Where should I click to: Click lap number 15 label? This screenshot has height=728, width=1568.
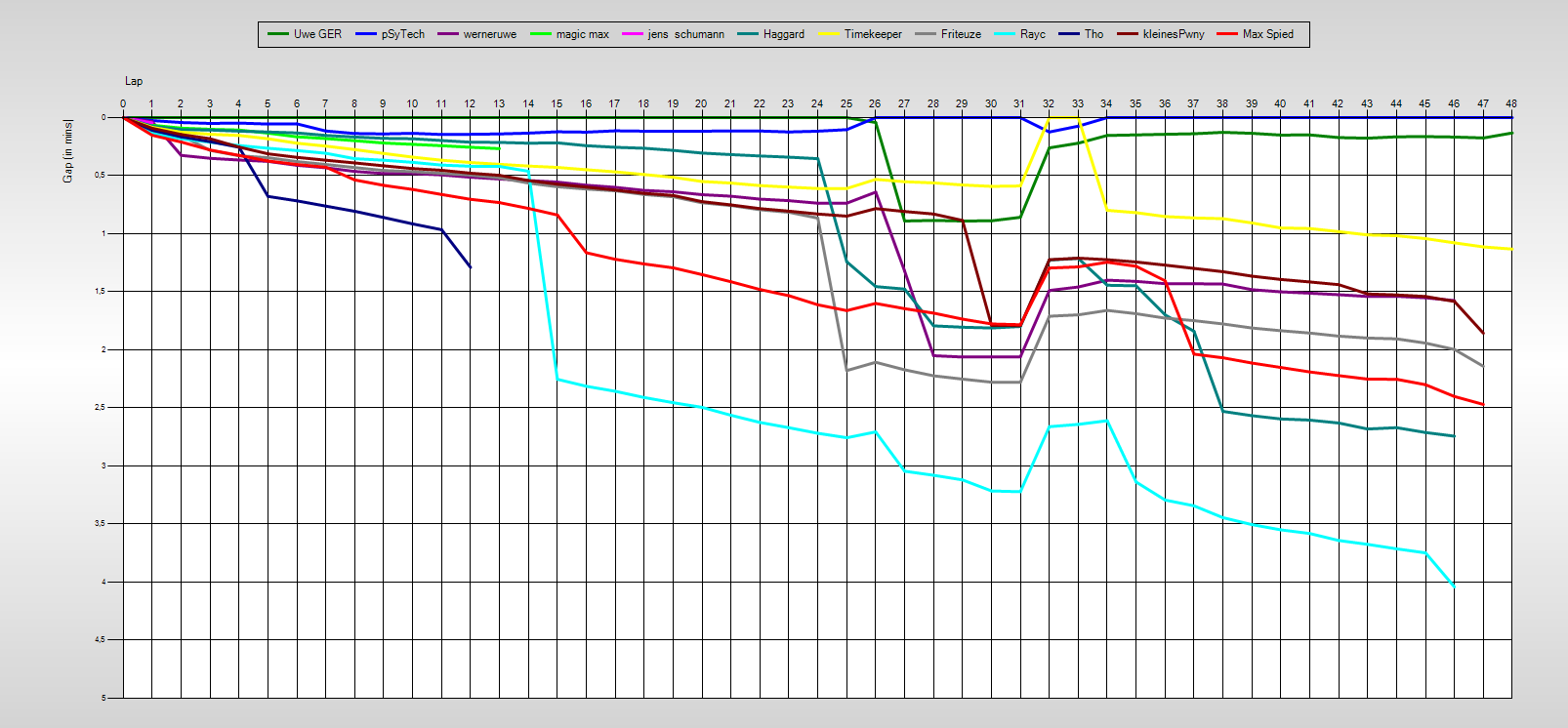[x=557, y=103]
